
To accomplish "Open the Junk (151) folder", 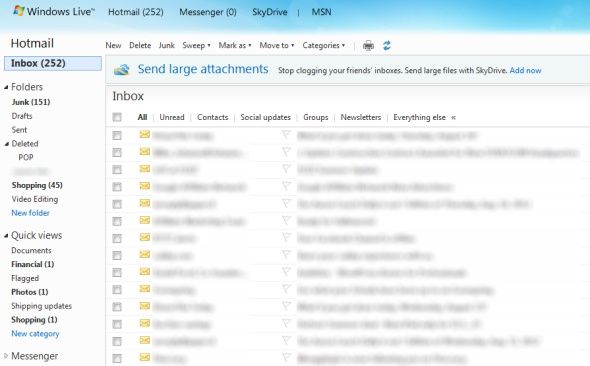I will [31, 102].
